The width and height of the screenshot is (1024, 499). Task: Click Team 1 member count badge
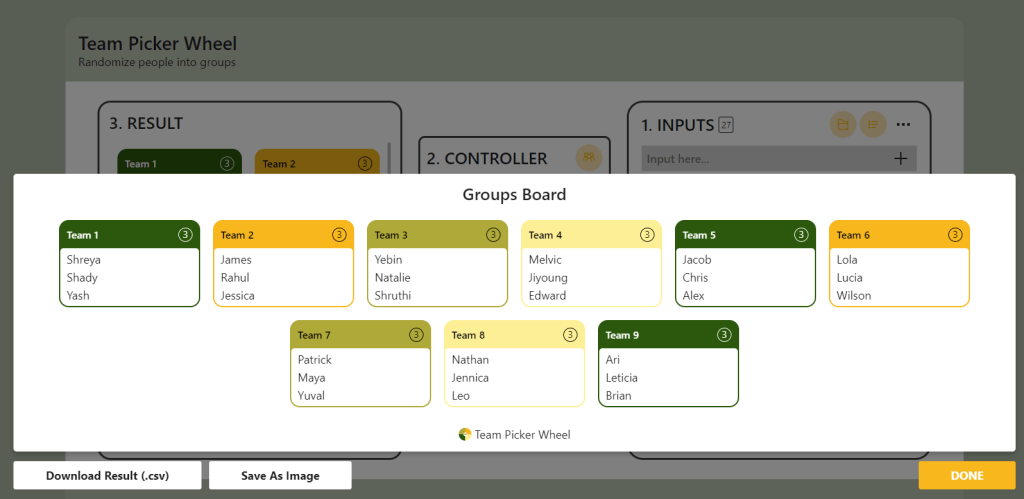pos(185,235)
